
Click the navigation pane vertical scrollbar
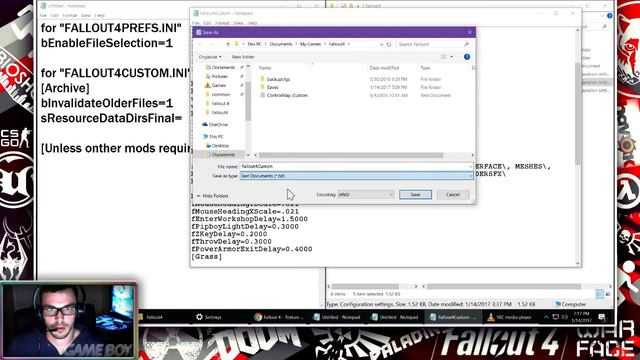tap(248, 100)
